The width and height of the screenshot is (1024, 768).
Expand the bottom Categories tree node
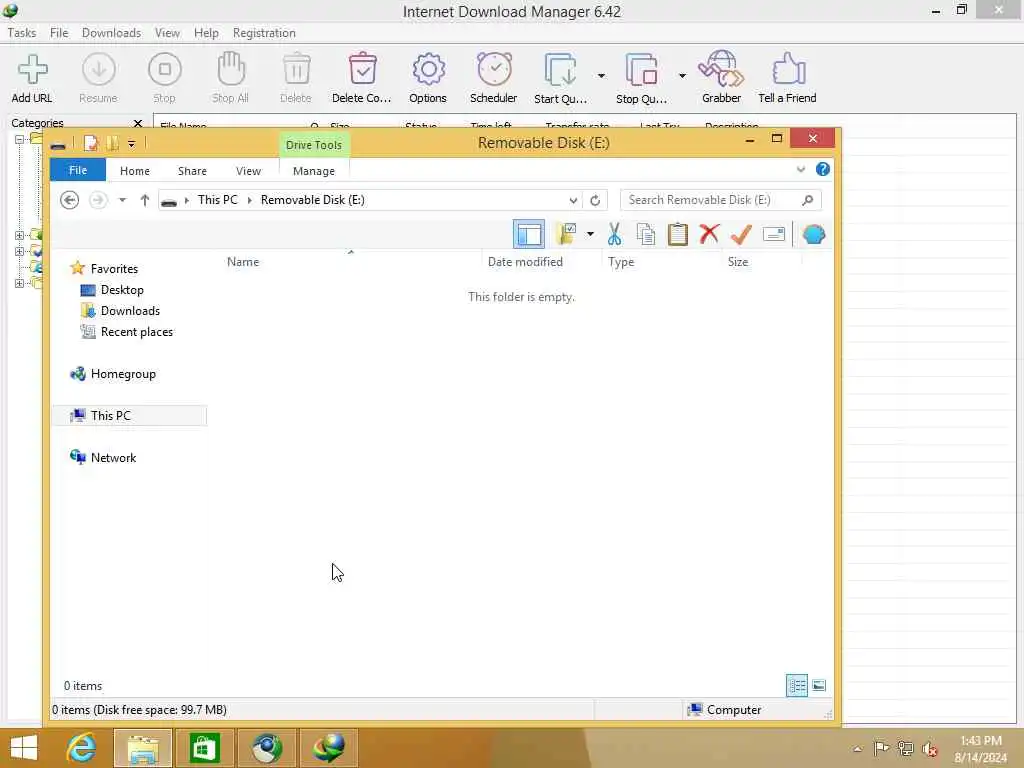pos(19,283)
